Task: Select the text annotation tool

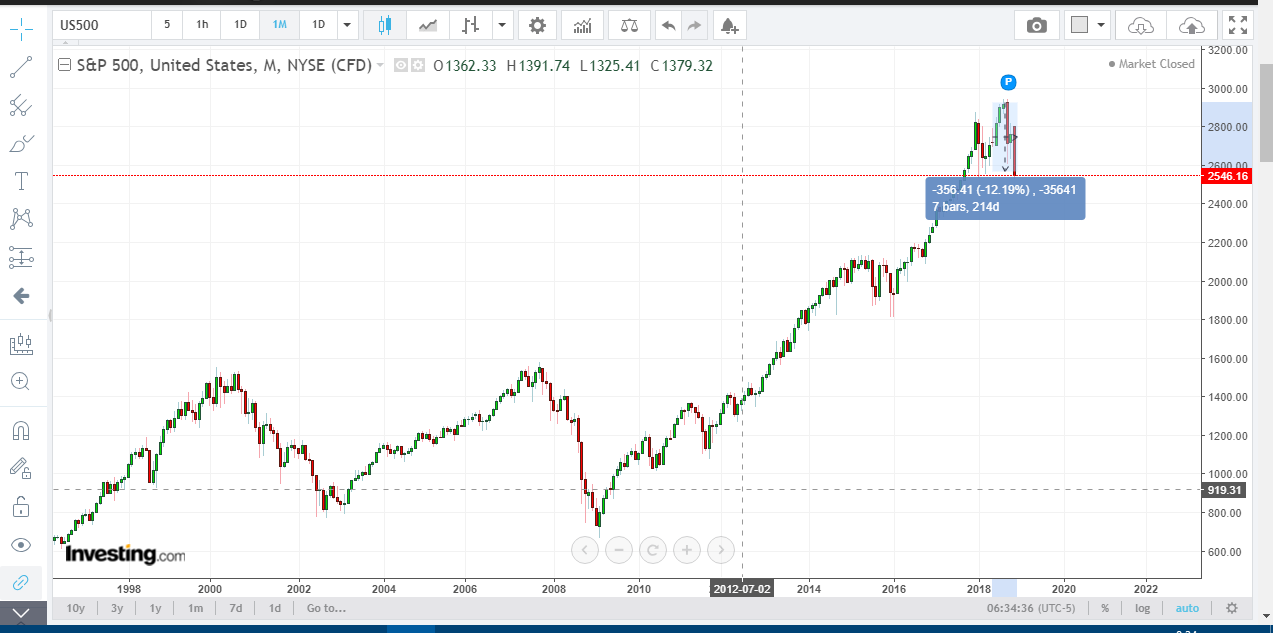Action: [21, 181]
